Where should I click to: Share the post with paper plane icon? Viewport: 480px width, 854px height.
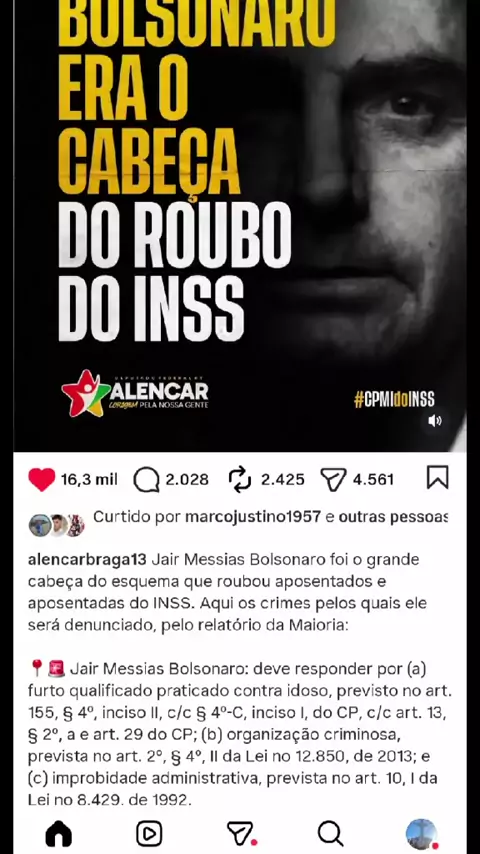333,480
